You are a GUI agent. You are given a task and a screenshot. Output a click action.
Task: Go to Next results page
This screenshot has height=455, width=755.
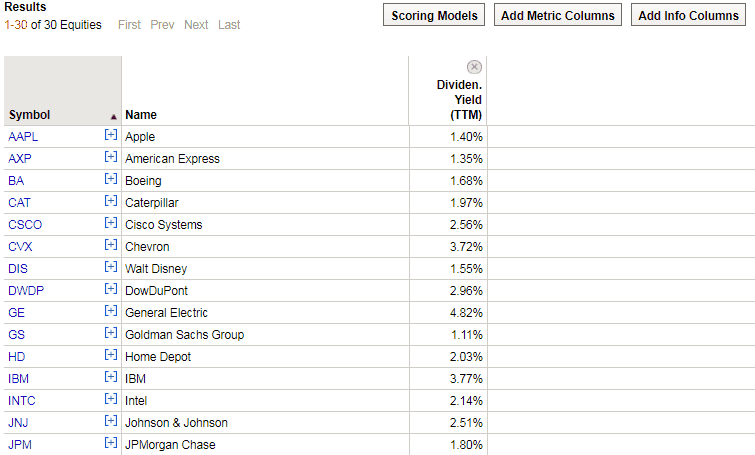[196, 25]
